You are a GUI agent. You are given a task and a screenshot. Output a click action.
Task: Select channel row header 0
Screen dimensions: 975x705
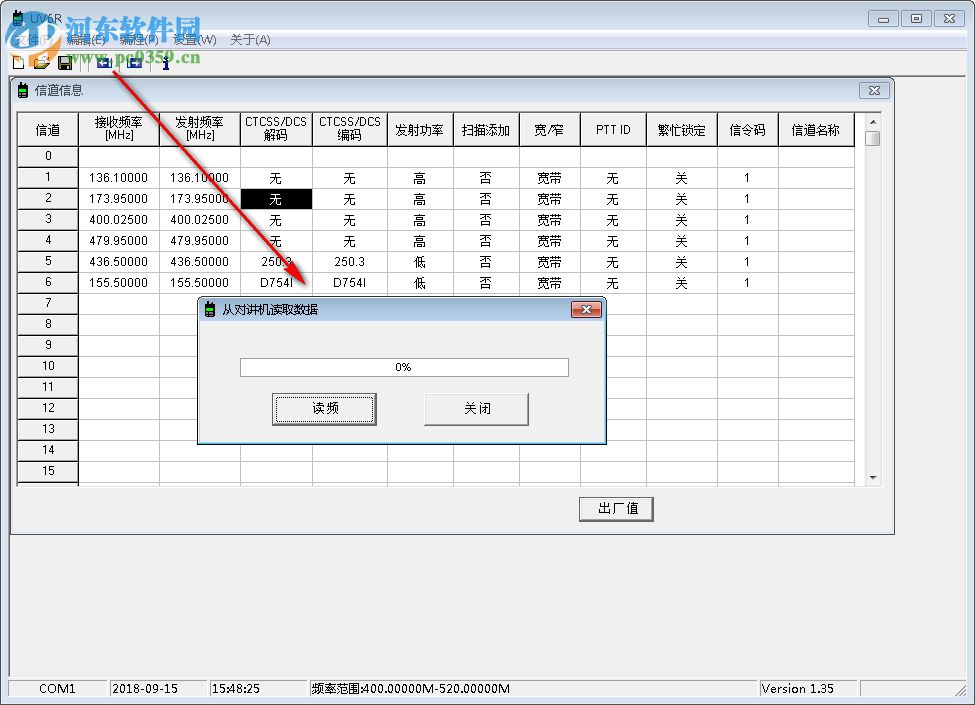48,156
